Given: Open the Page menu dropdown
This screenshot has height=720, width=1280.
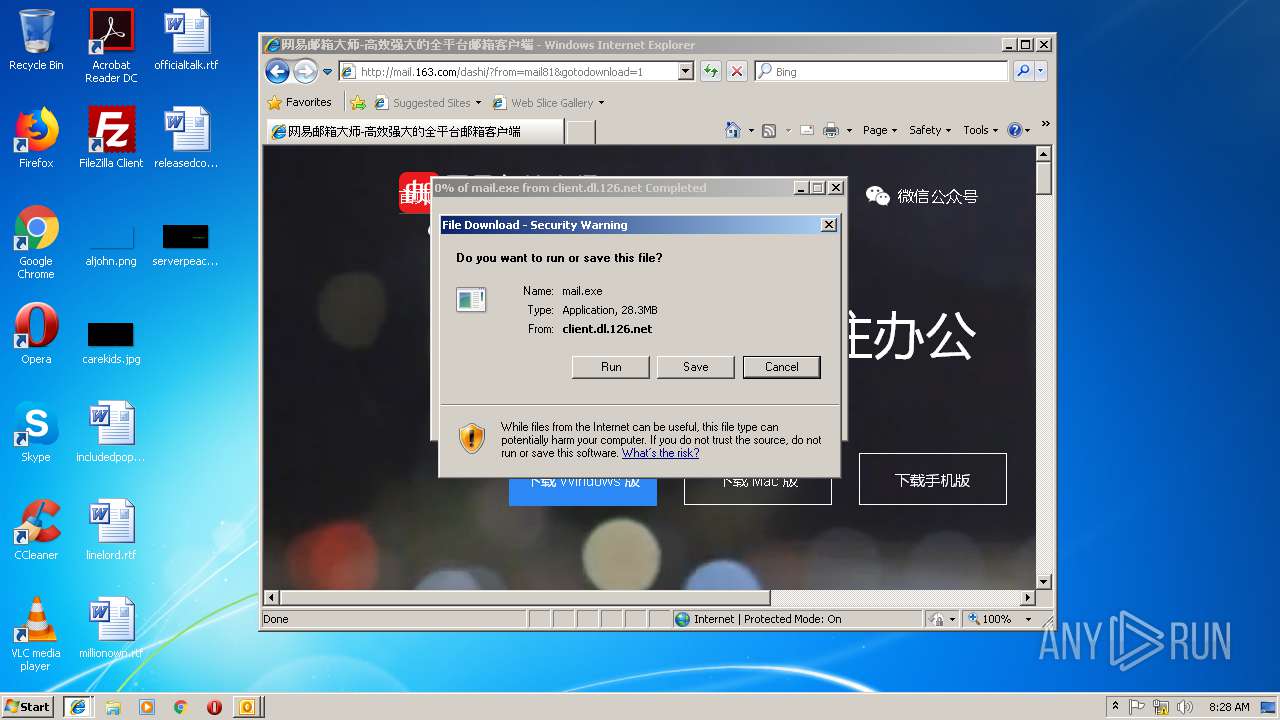Looking at the screenshot, I should click(880, 130).
